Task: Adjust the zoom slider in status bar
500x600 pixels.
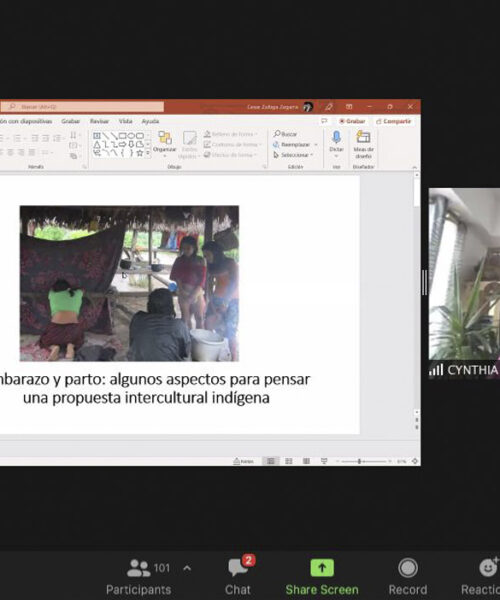Action: pyautogui.click(x=359, y=461)
